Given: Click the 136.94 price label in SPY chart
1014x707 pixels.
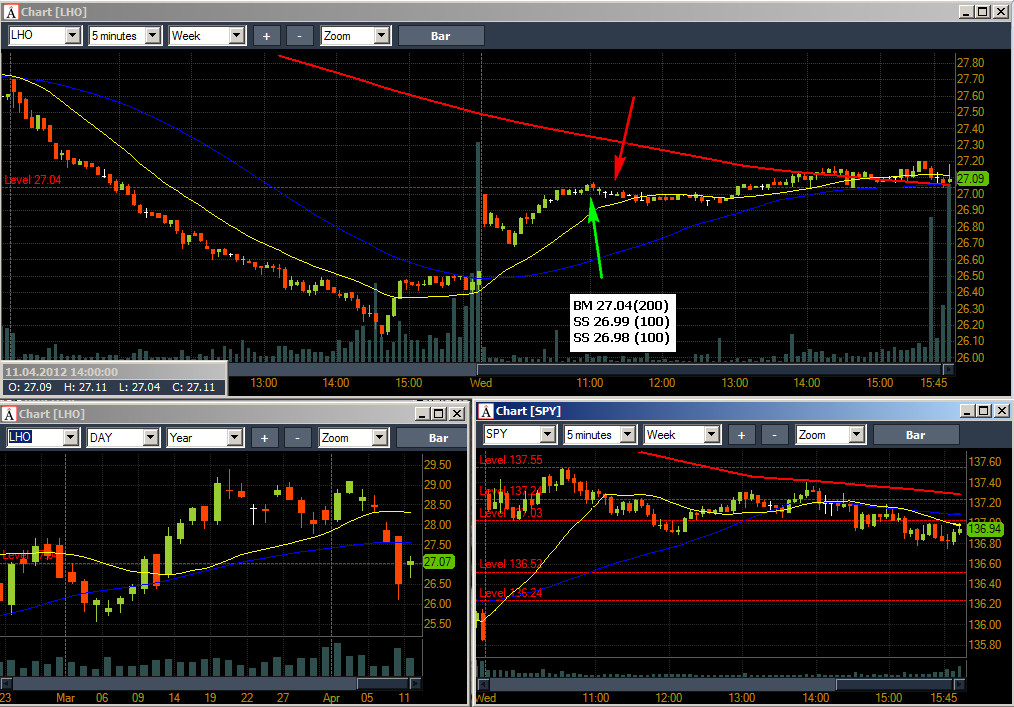Looking at the screenshot, I should point(984,528).
